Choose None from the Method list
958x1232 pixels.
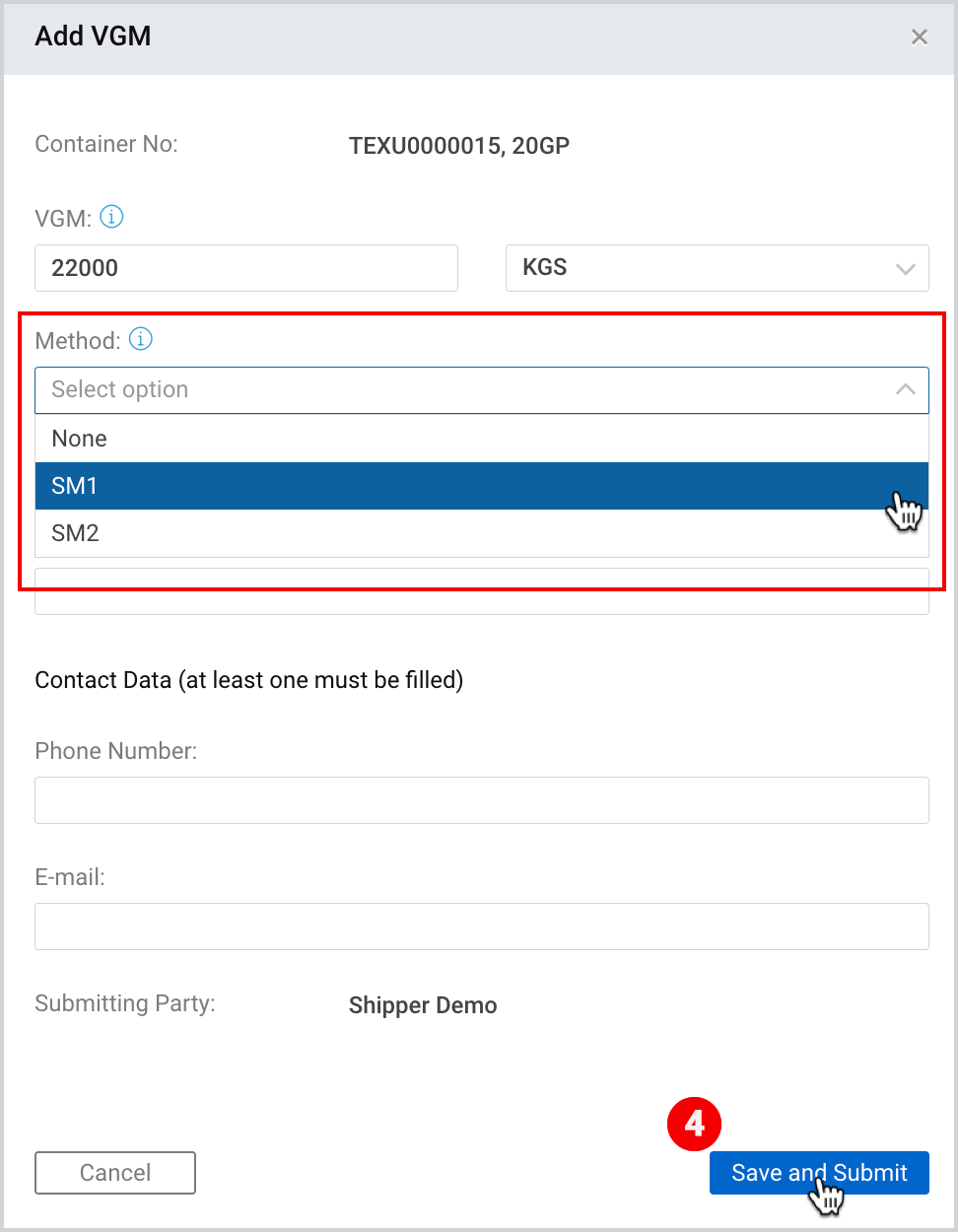[x=482, y=439]
